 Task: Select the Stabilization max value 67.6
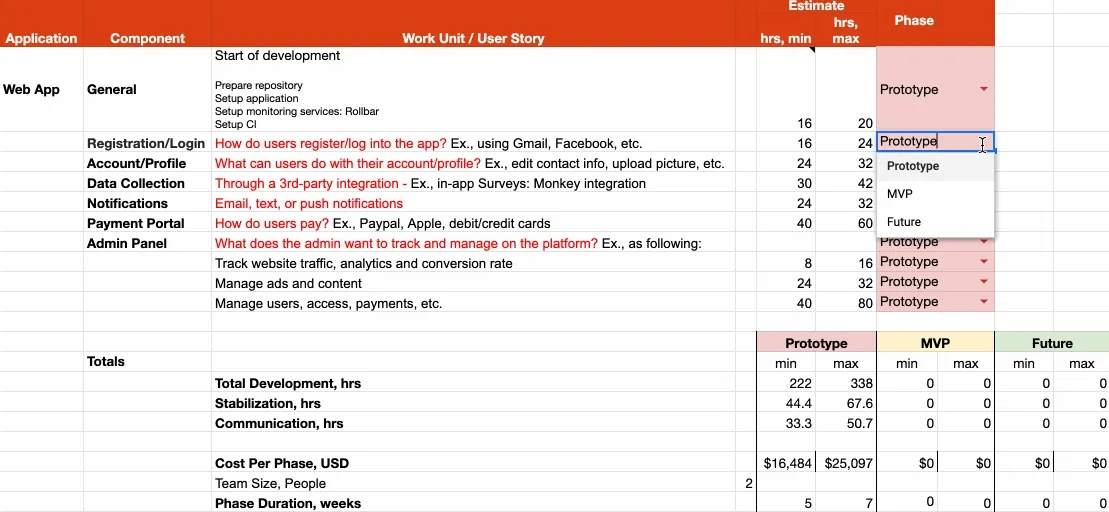tap(846, 404)
